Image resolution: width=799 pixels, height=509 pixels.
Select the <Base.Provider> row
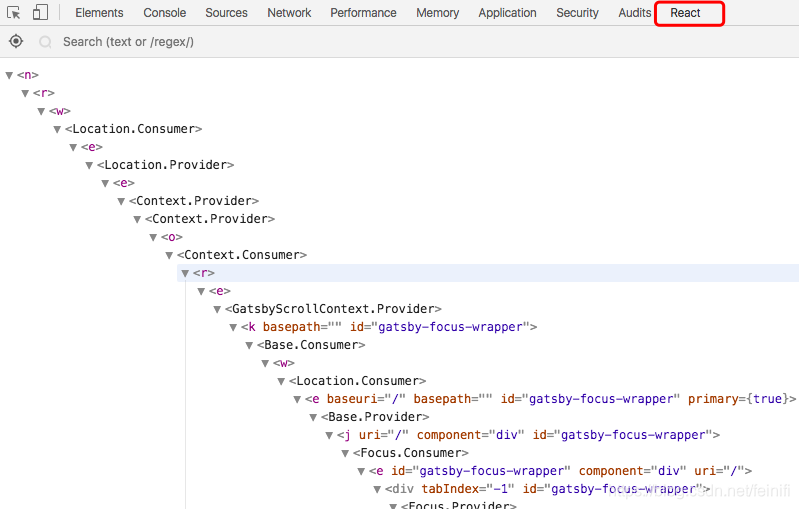tap(375, 417)
